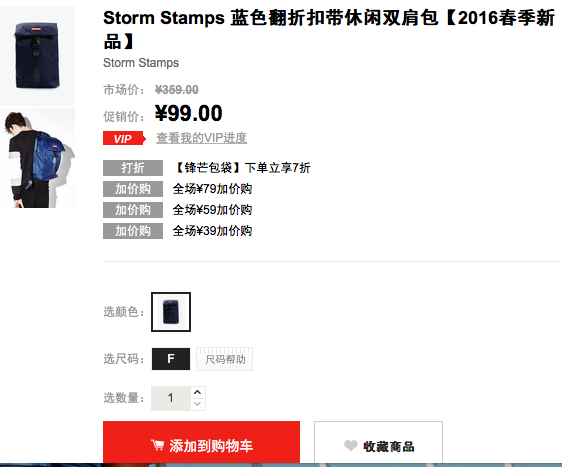Image resolution: width=562 pixels, height=467 pixels.
Task: Click the 打折 discount tag
Action: pyautogui.click(x=133, y=168)
